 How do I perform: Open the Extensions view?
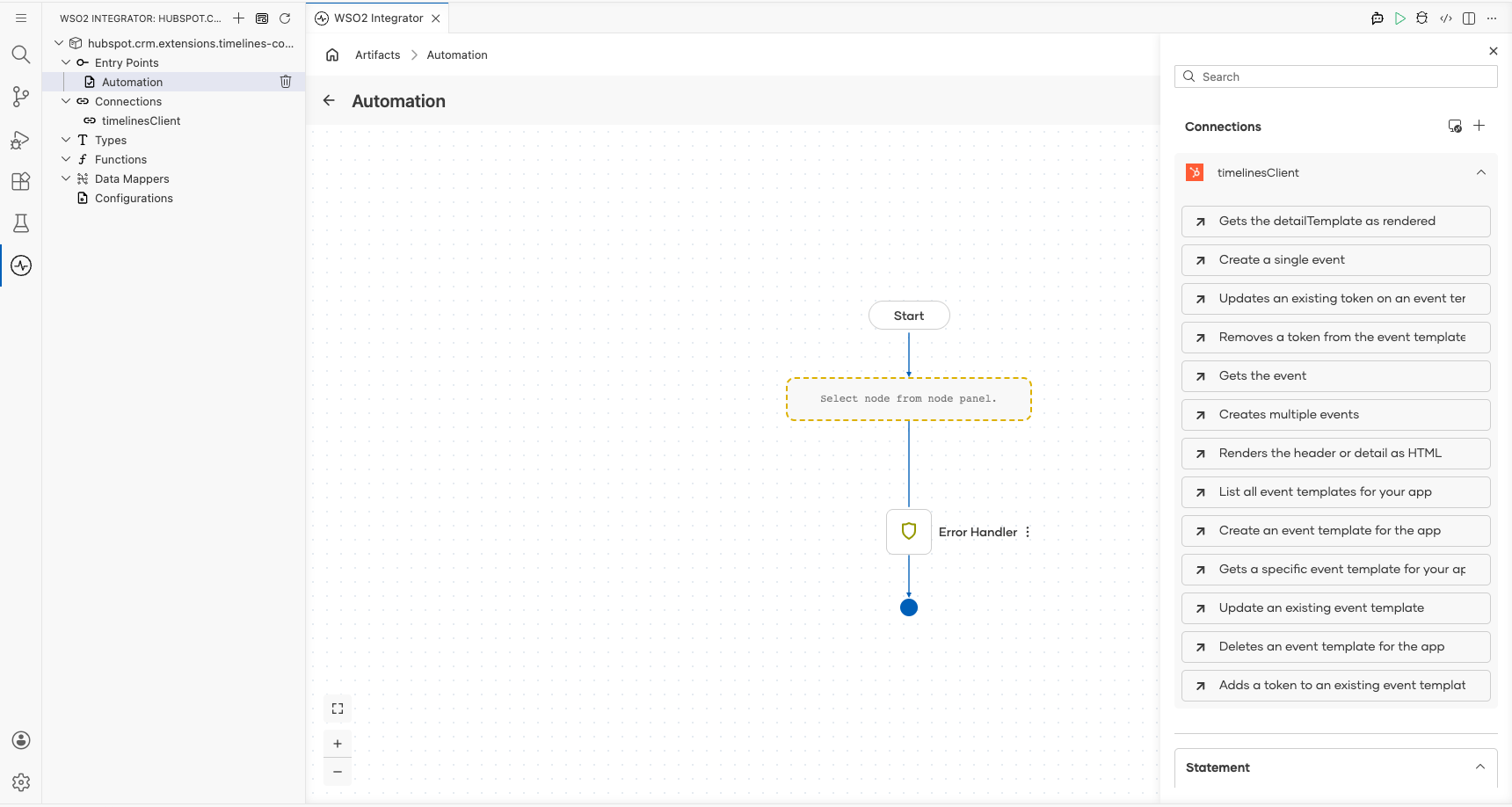[21, 181]
